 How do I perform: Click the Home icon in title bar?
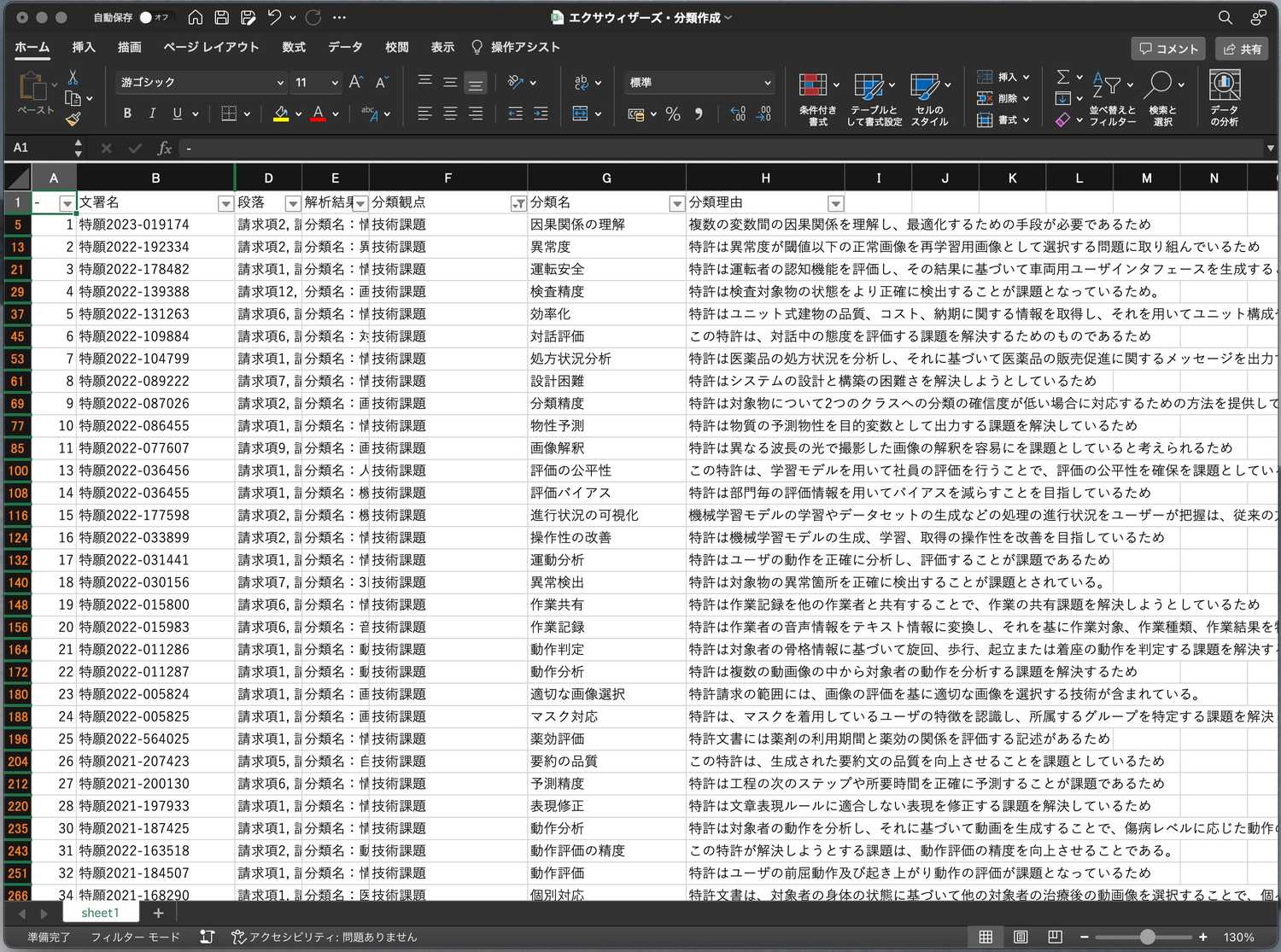click(196, 17)
